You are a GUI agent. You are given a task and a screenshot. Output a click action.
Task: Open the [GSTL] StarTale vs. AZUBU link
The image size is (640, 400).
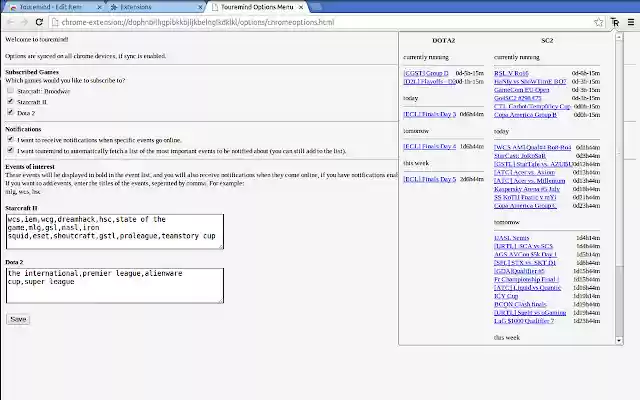tap(533, 164)
